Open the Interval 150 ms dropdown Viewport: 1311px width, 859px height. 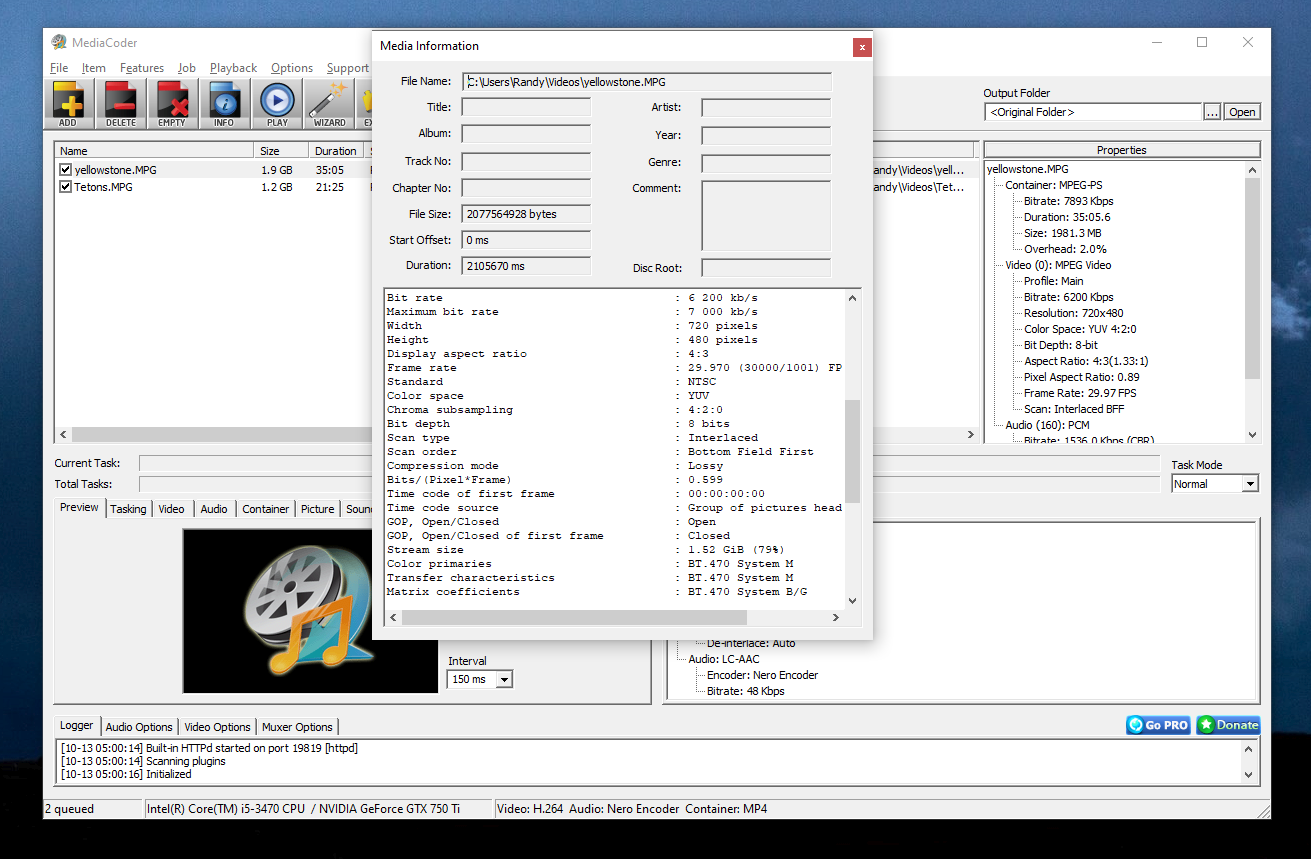504,679
